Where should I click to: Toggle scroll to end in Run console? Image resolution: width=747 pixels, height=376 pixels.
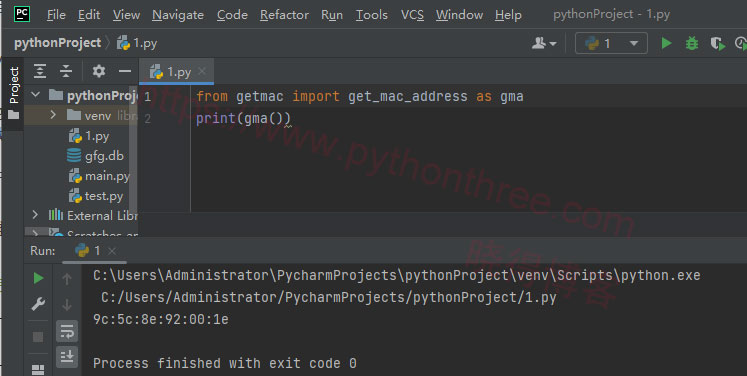(67, 356)
